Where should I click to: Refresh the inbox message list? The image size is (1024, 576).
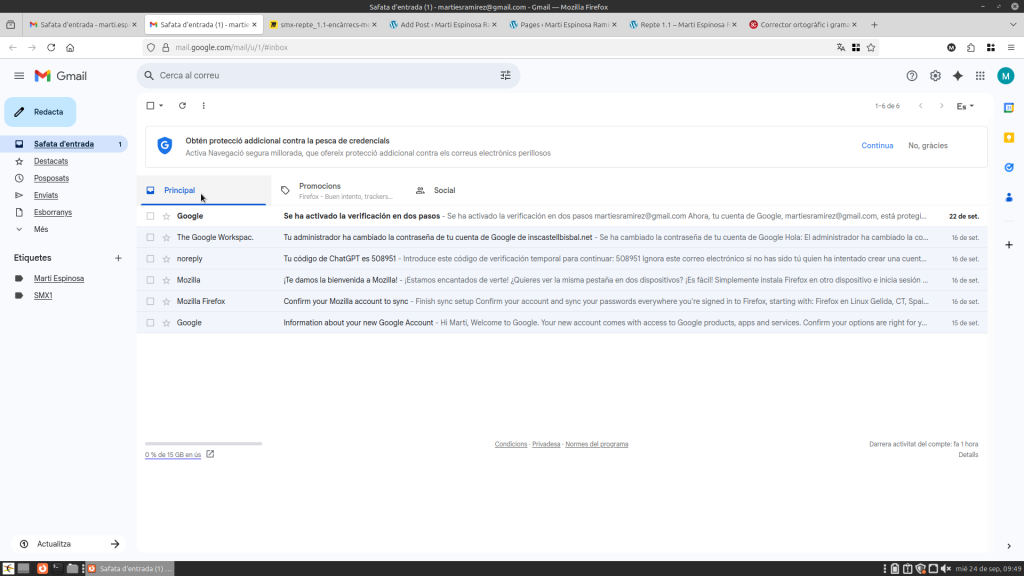(x=182, y=105)
